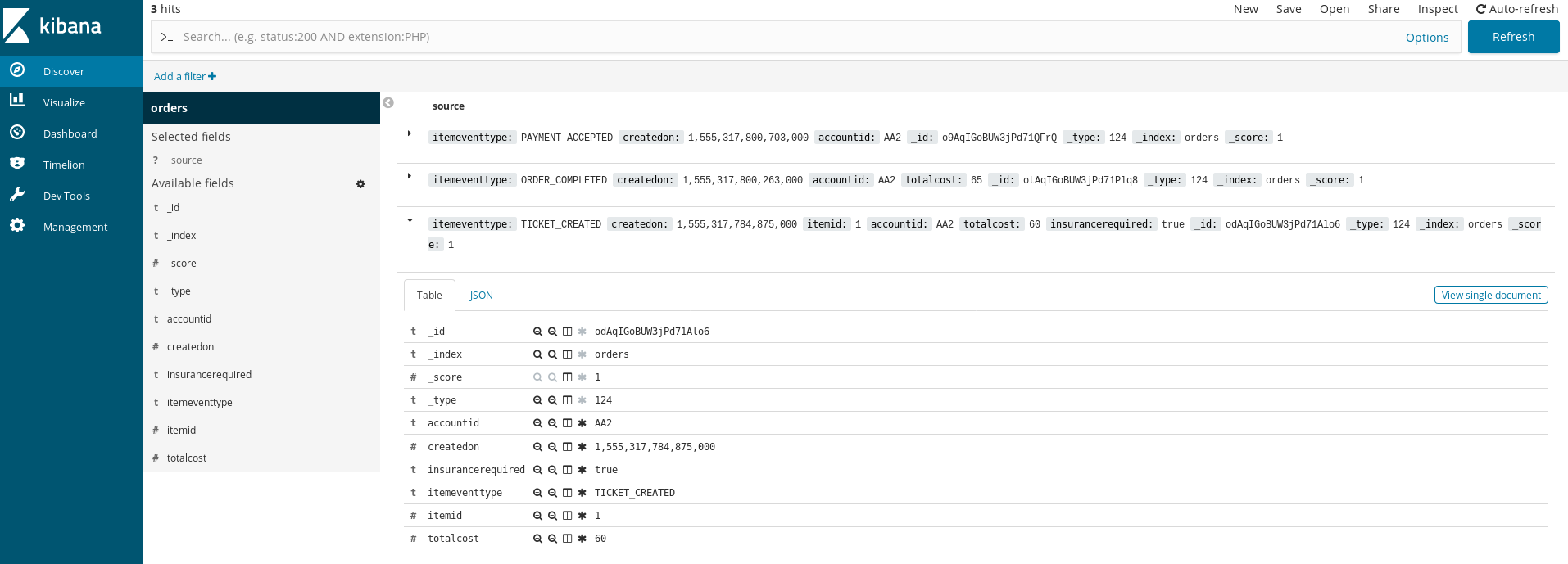This screenshot has width=1568, height=564.
Task: Click New in the top menu
Action: pyautogui.click(x=1245, y=9)
